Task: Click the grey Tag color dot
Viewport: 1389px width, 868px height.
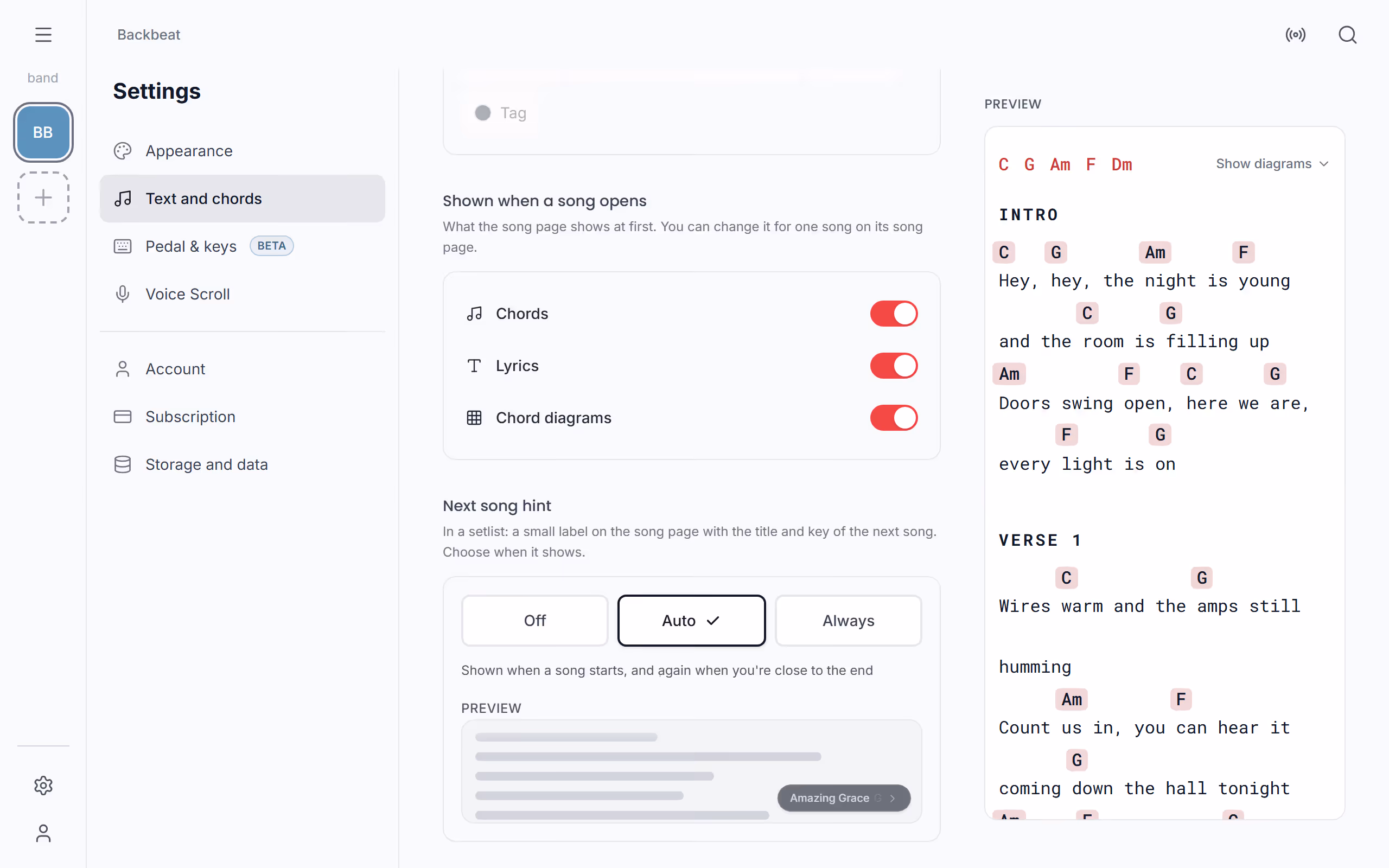Action: click(x=483, y=112)
